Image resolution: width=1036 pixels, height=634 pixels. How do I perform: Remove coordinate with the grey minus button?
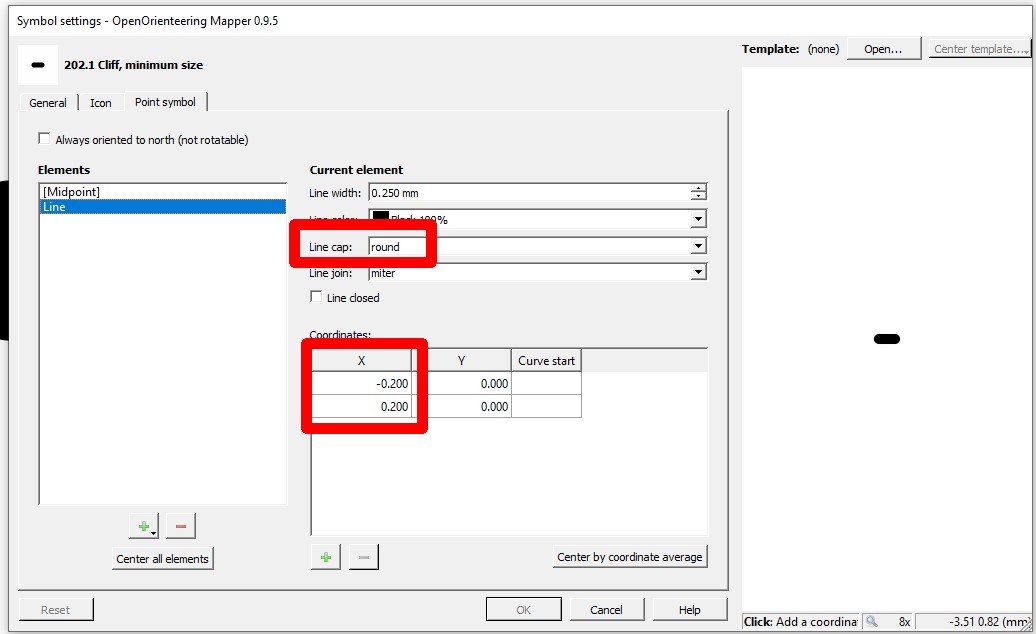(363, 557)
